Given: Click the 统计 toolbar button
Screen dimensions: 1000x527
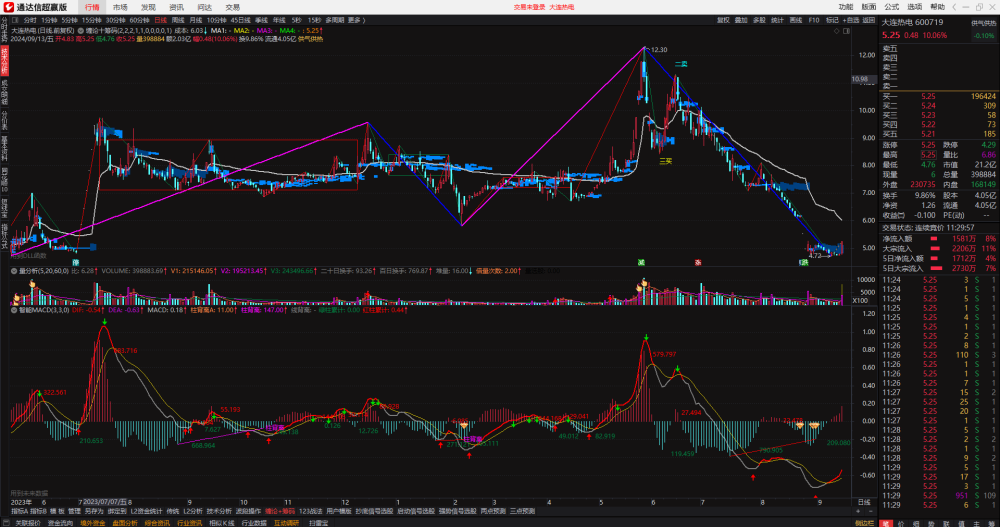Looking at the screenshot, I should coord(777,20).
